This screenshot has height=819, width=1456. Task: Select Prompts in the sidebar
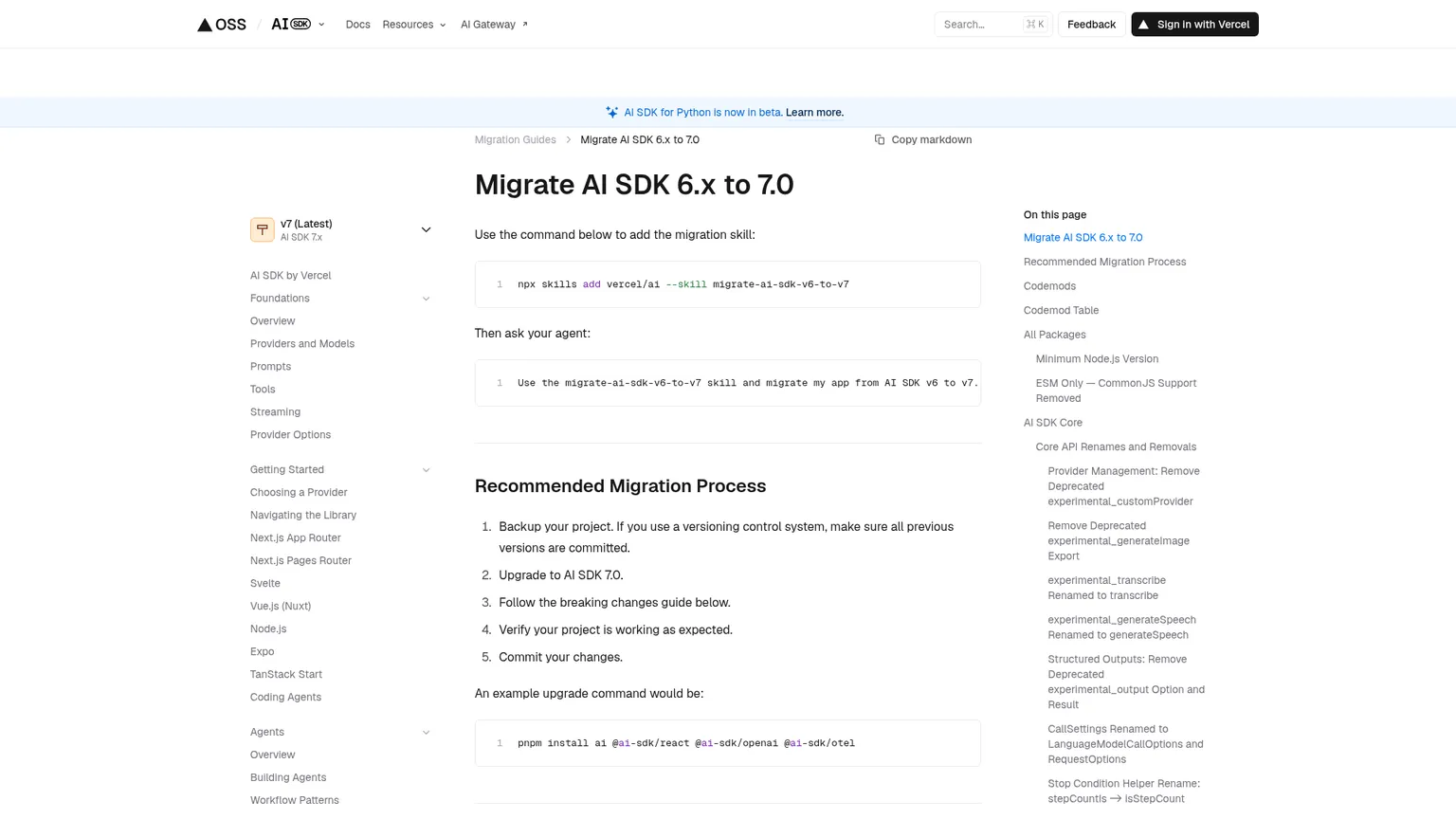(x=271, y=367)
